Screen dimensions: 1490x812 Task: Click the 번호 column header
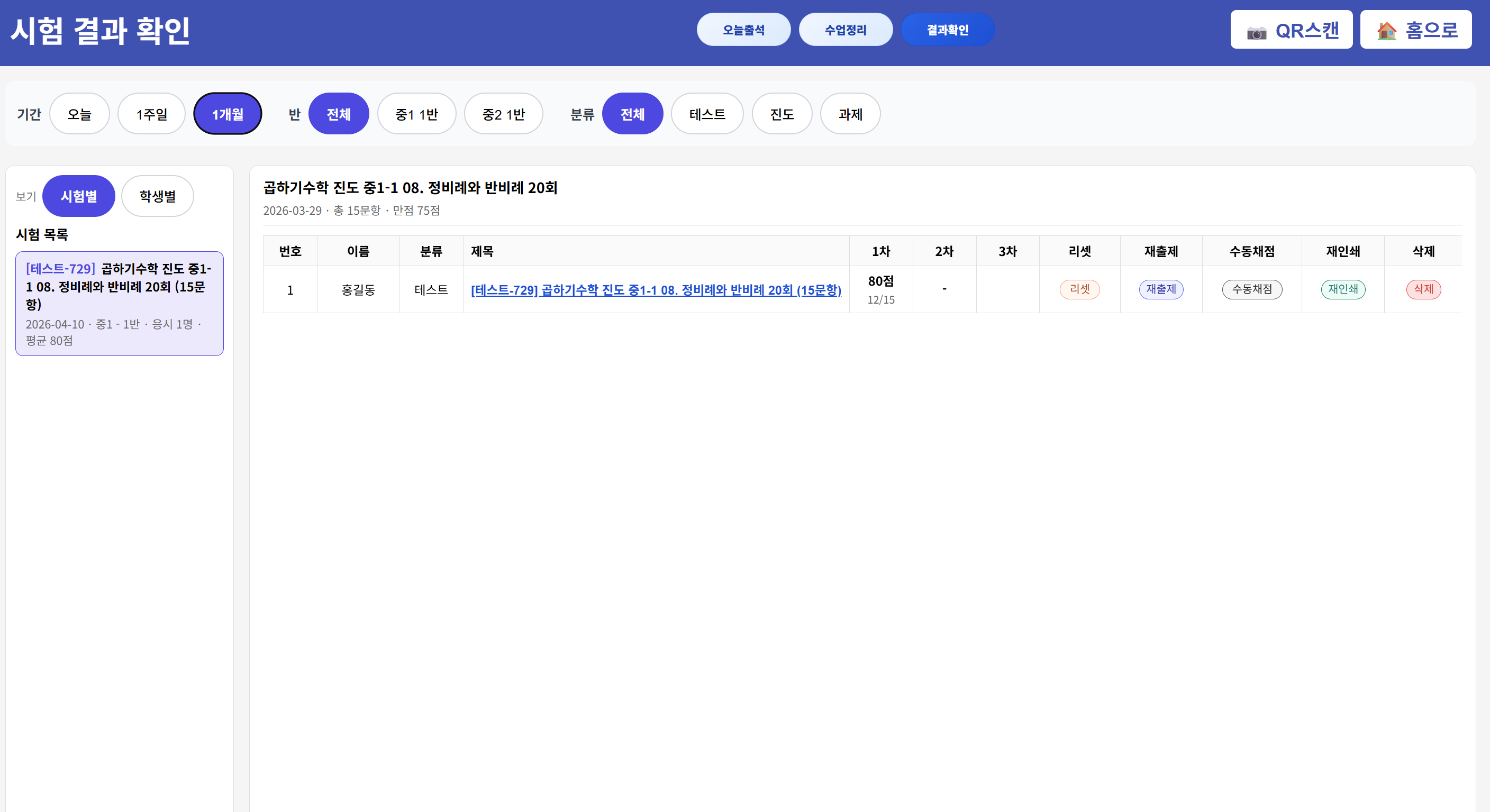(x=290, y=252)
